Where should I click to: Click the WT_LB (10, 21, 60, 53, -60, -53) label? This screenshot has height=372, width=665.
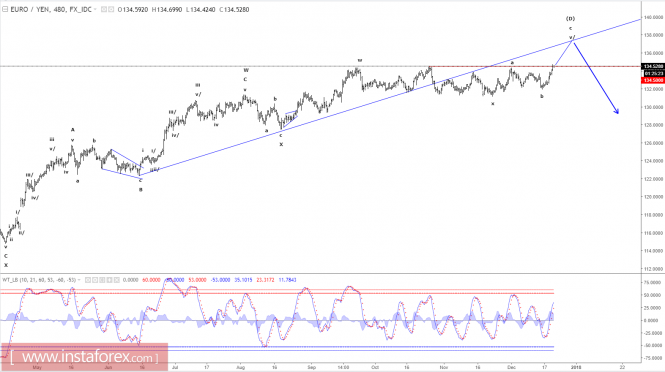tap(39, 280)
